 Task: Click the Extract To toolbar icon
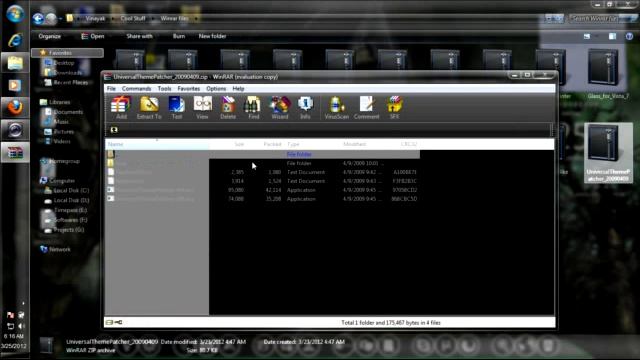(149, 108)
